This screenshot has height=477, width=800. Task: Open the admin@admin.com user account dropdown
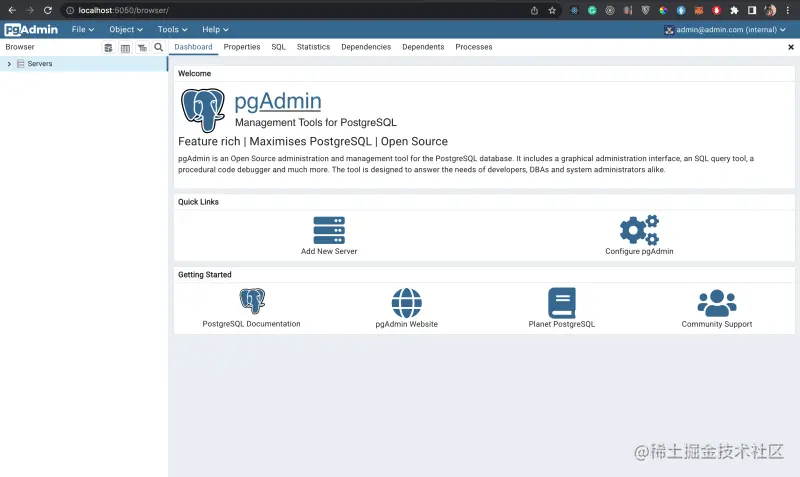point(725,30)
